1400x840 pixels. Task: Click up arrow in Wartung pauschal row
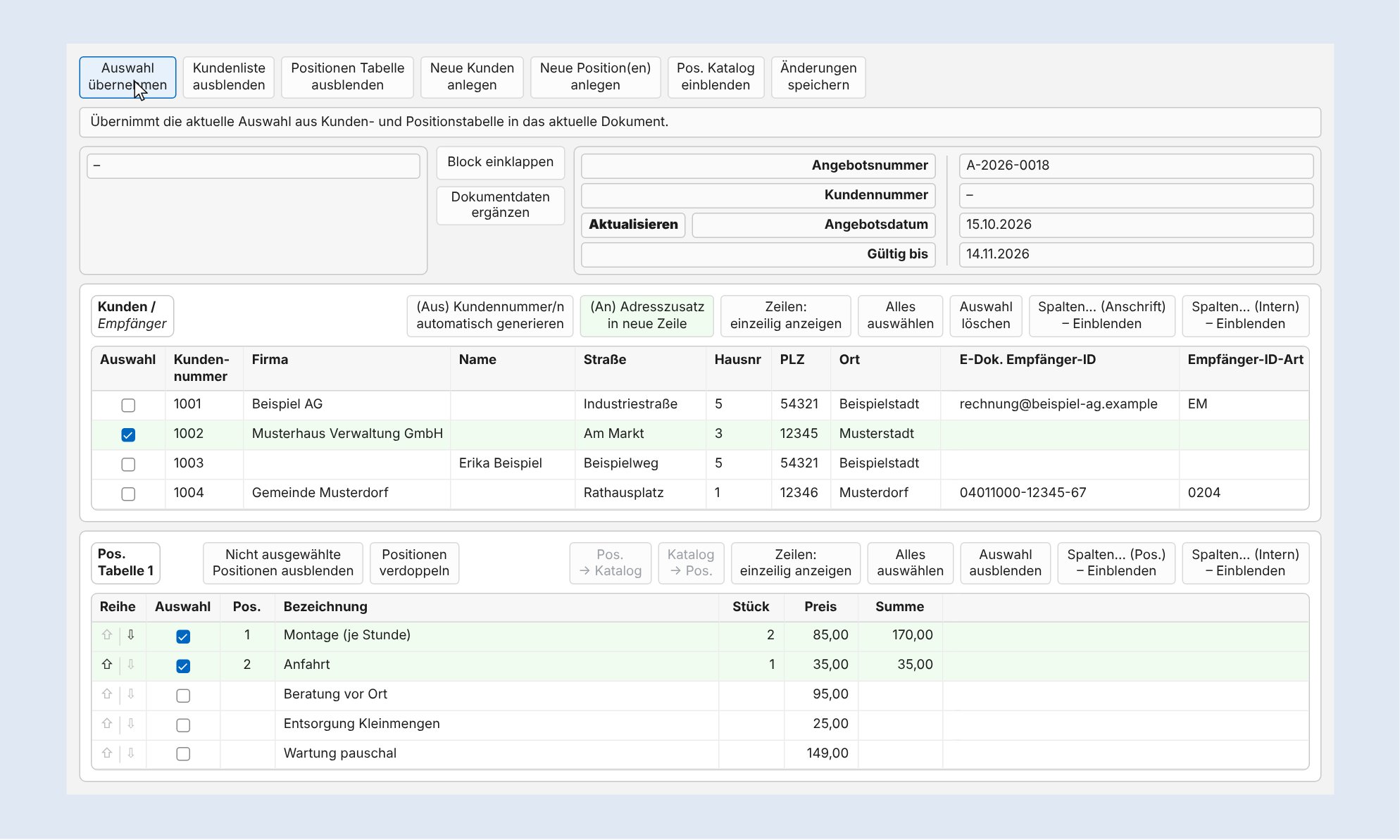[x=107, y=753]
